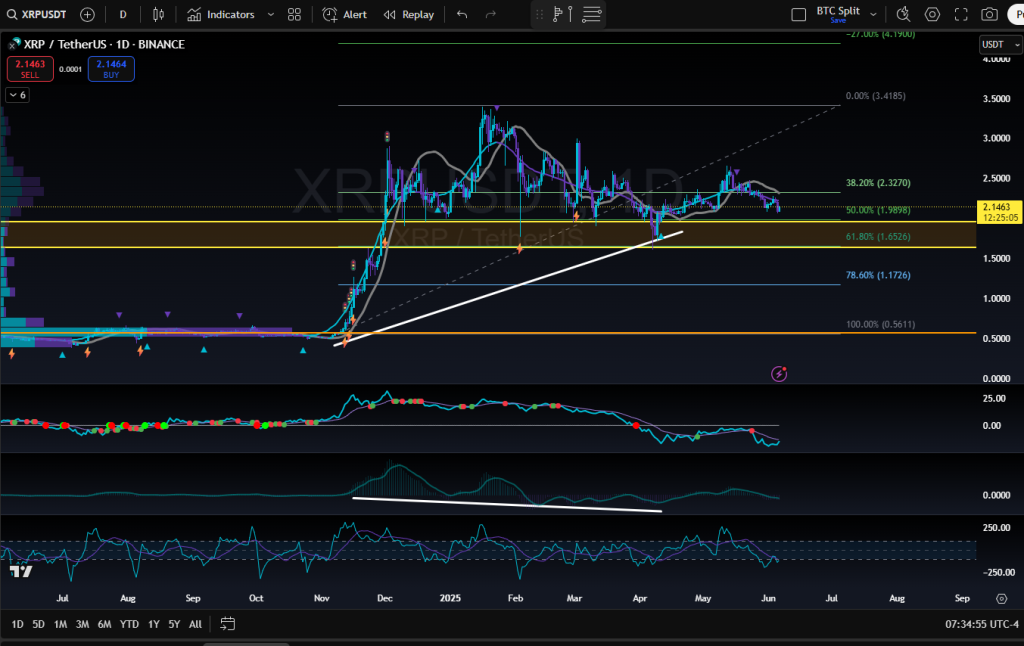The image size is (1024, 646).
Task: Click the 2025 label on time axis
Action: pos(450,598)
